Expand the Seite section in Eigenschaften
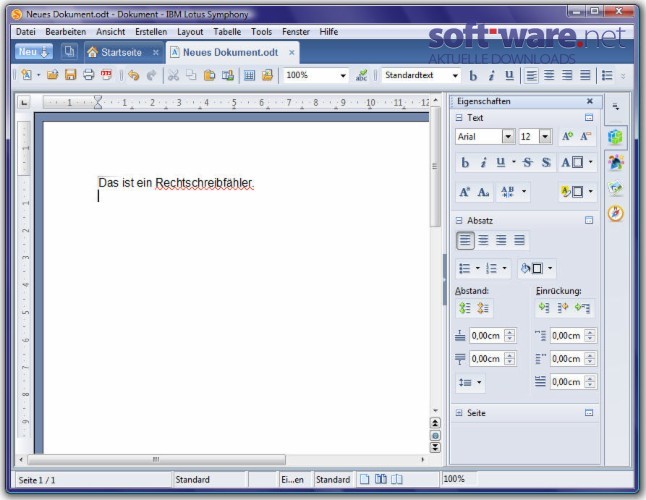 459,413
